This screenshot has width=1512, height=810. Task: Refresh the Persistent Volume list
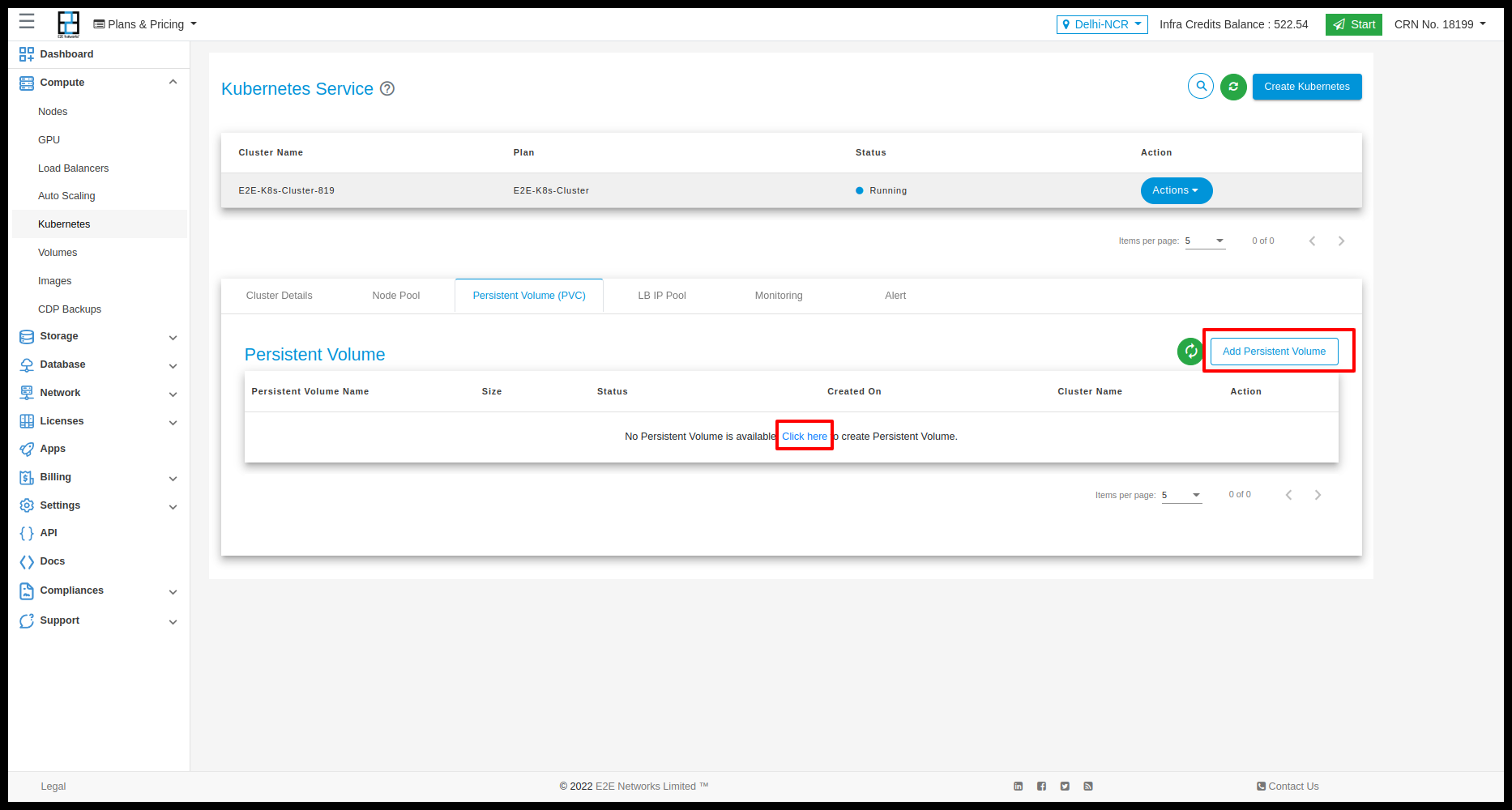point(1190,352)
